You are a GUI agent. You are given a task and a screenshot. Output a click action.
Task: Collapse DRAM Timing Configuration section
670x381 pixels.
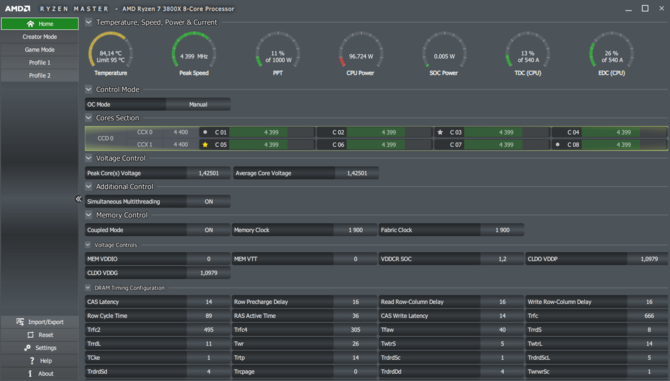(88, 288)
